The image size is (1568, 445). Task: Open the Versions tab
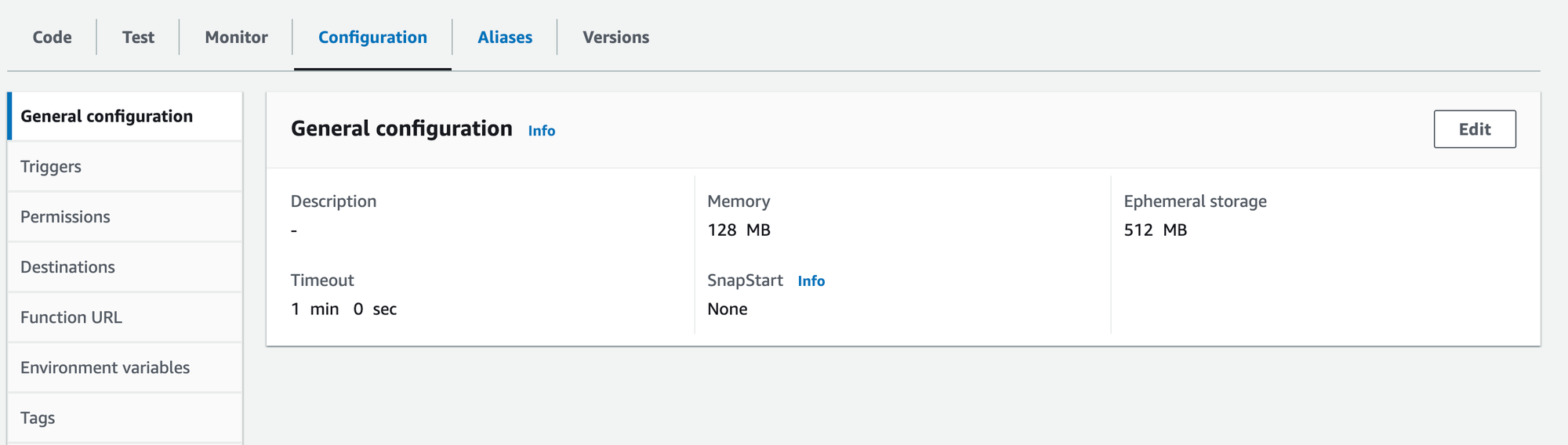pyautogui.click(x=615, y=37)
